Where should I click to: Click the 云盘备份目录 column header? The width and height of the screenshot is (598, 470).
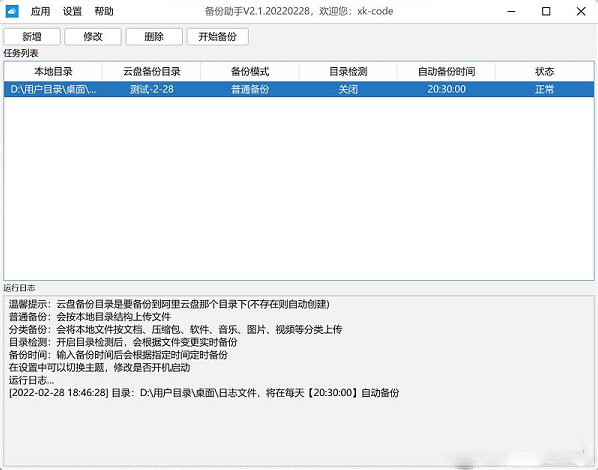[151, 71]
